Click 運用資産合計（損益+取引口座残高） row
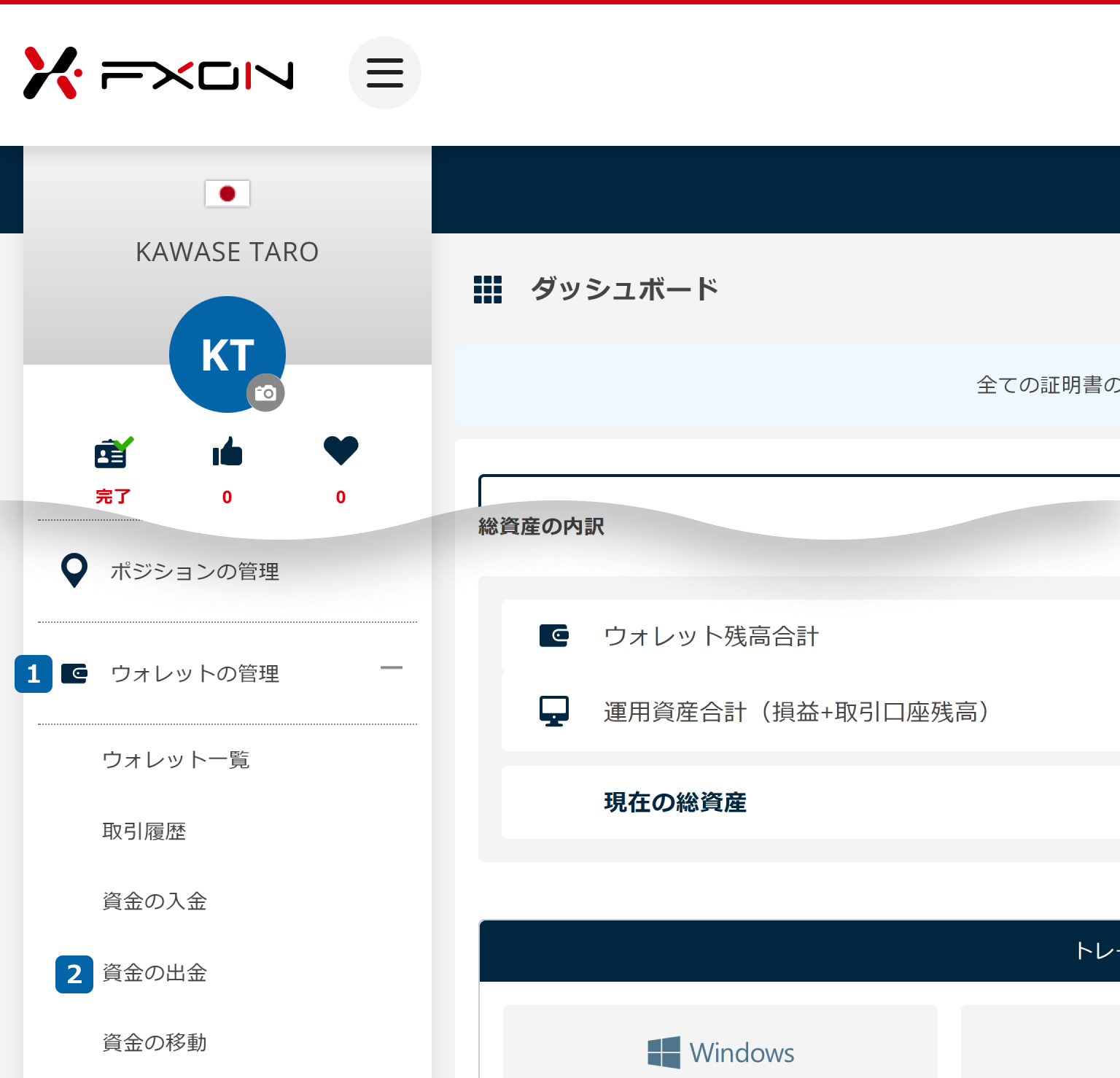Screen dimensions: 1120x1078 coord(811,712)
